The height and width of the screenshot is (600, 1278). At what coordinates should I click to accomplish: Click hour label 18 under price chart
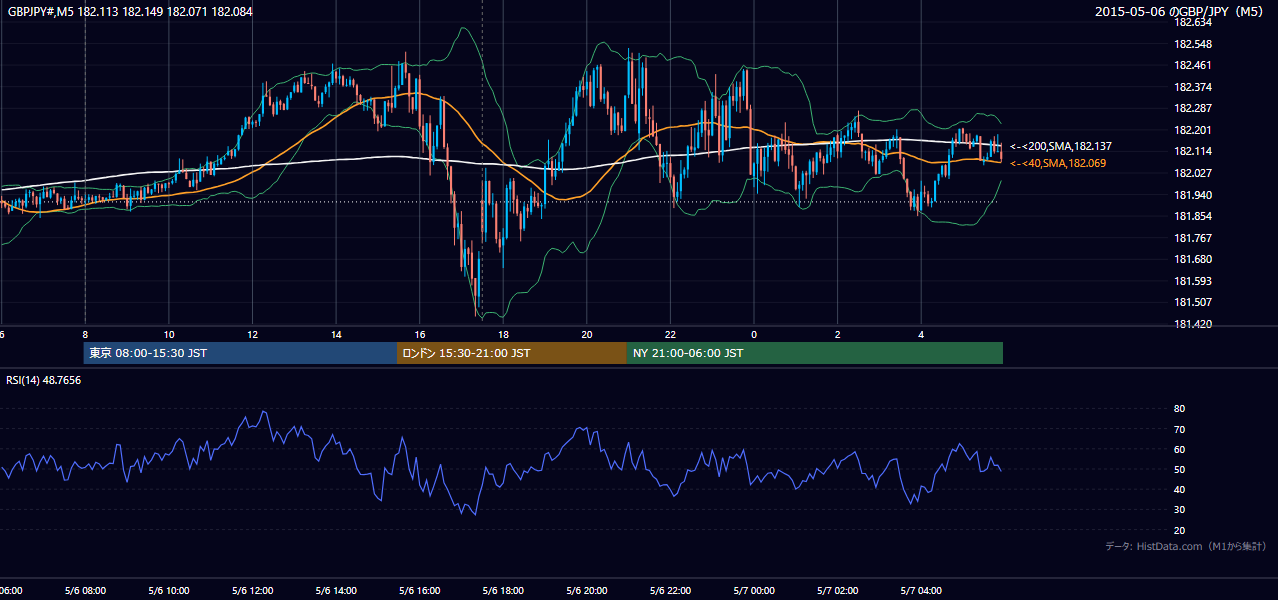[504, 334]
